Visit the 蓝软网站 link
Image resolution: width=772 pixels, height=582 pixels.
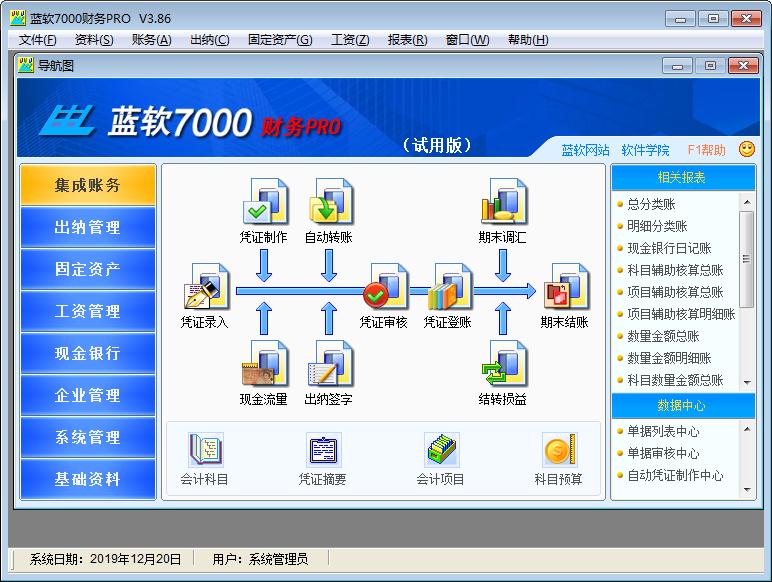point(585,150)
